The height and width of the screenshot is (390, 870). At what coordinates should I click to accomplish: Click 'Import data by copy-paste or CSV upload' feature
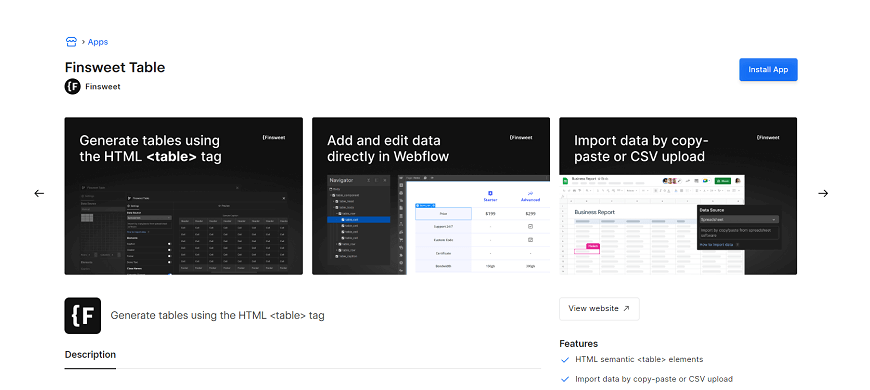[654, 379]
